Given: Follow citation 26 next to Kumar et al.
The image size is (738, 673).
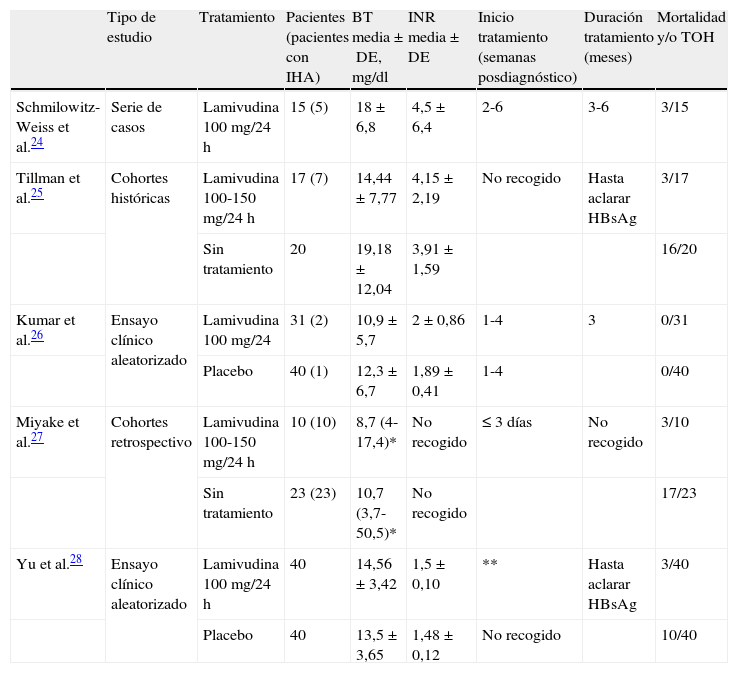Looking at the screenshot, I should [x=36, y=337].
